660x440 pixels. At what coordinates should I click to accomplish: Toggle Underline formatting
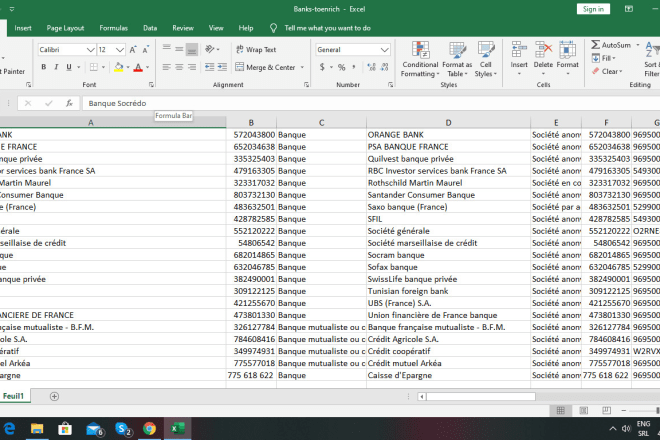coord(69,67)
